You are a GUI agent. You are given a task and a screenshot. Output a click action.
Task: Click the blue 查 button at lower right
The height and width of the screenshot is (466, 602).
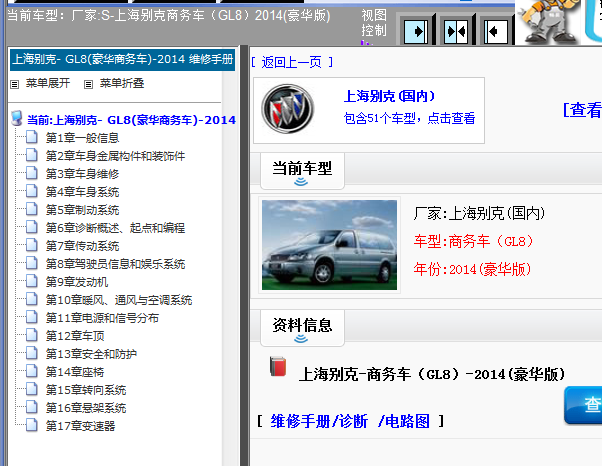pos(583,405)
